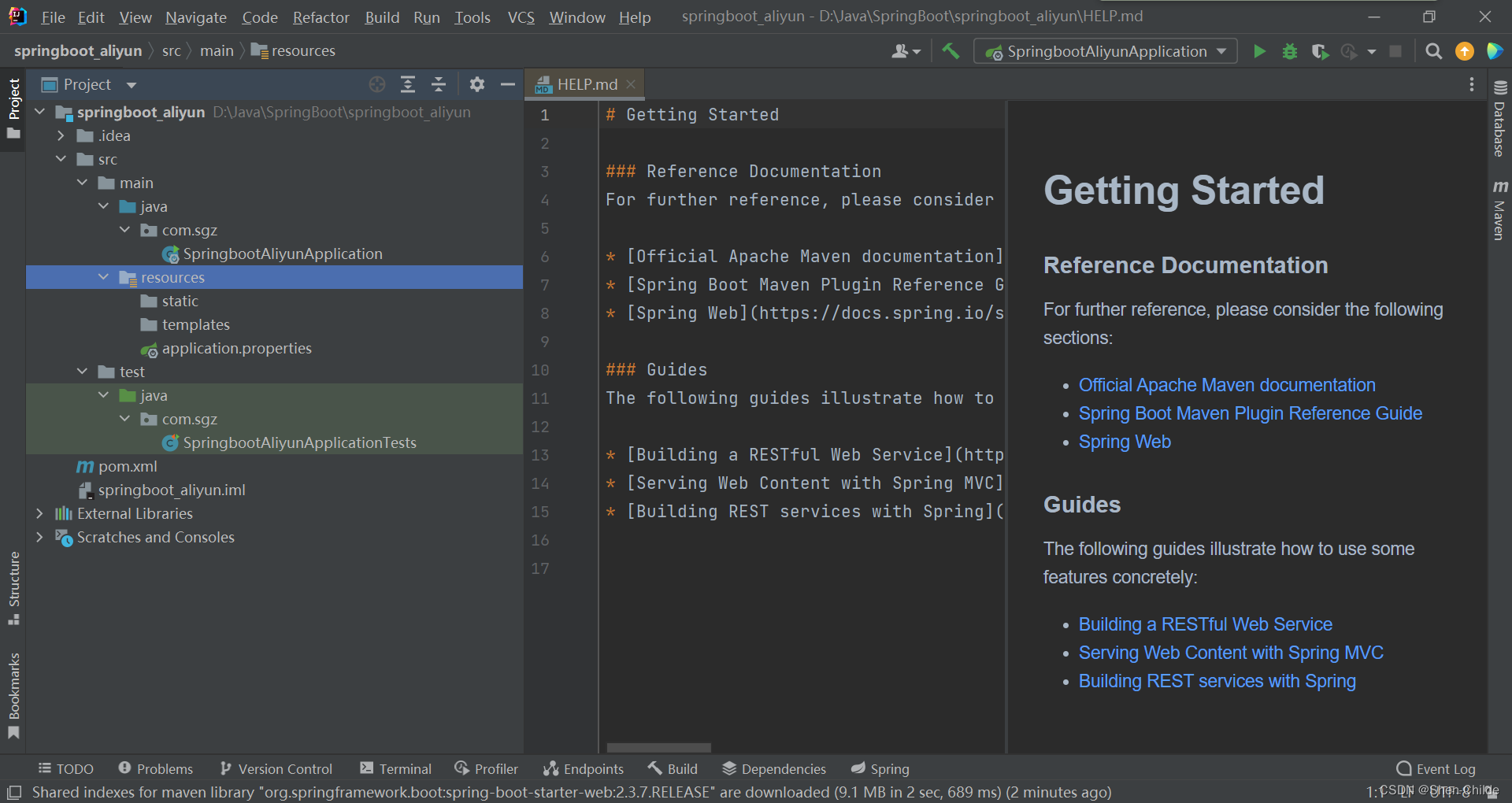Open Spring Boot Maven Plugin Reference Guide link
Image resolution: width=1512 pixels, height=803 pixels.
click(1251, 413)
